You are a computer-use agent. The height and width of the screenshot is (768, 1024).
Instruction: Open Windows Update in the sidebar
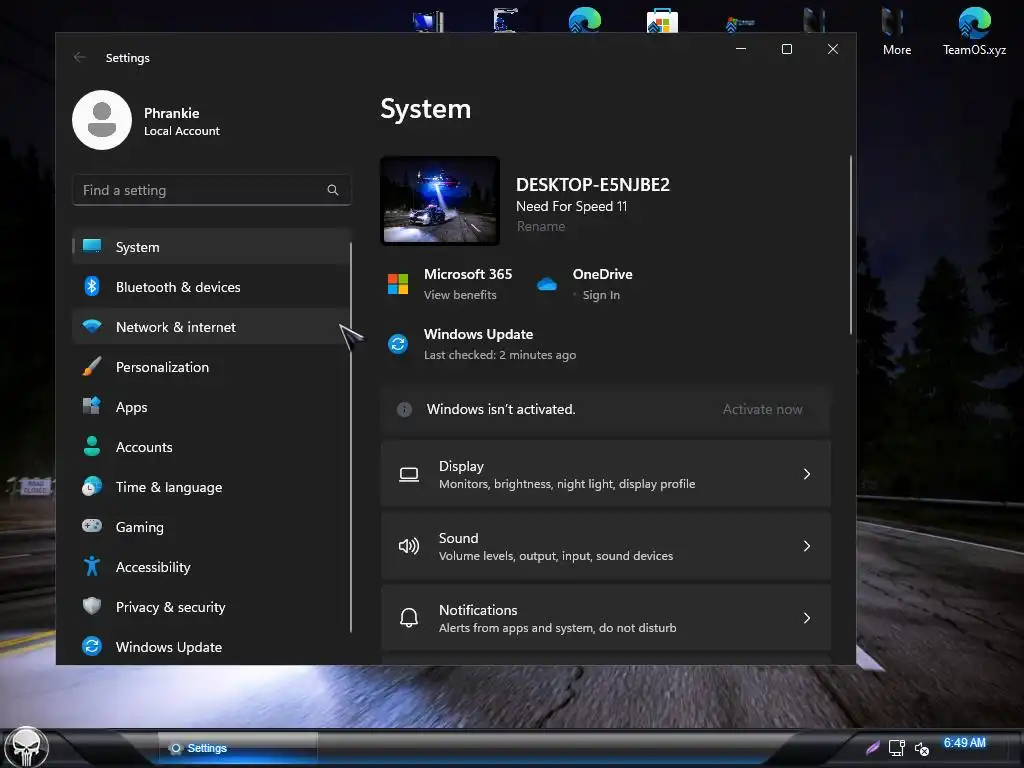pos(211,647)
